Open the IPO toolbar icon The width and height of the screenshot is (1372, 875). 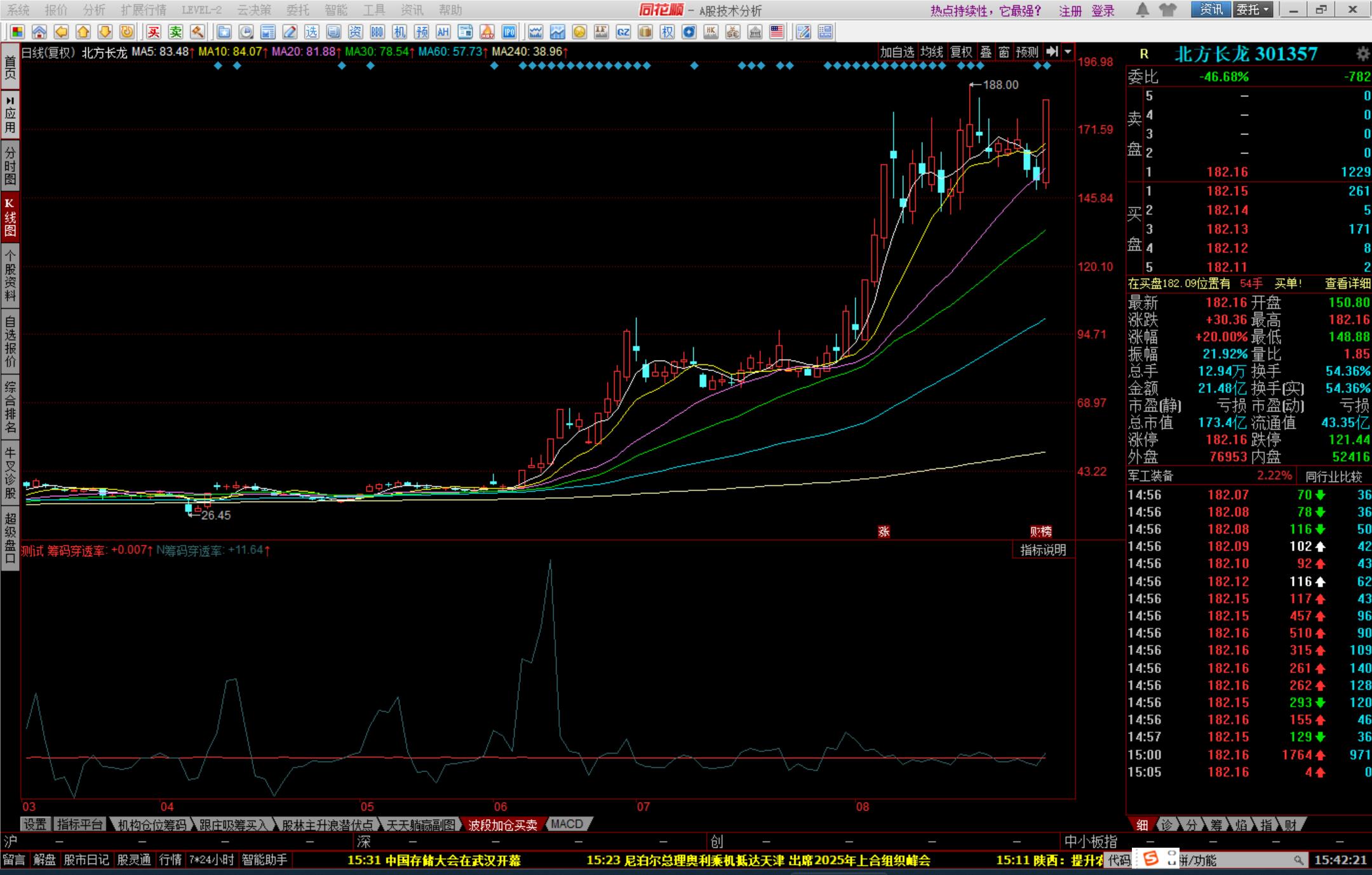[x=509, y=32]
